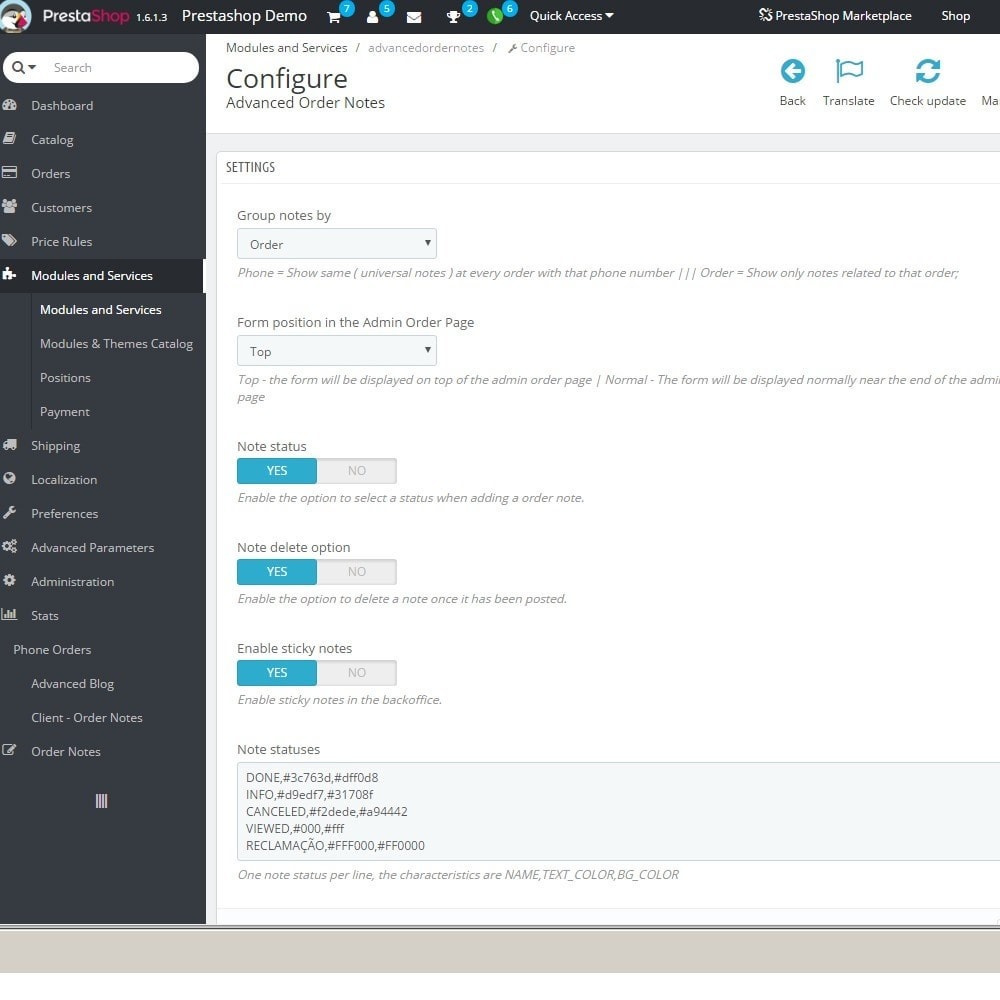Click the Order Notes edit icon
The width and height of the screenshot is (1000, 1000).
[x=10, y=751]
